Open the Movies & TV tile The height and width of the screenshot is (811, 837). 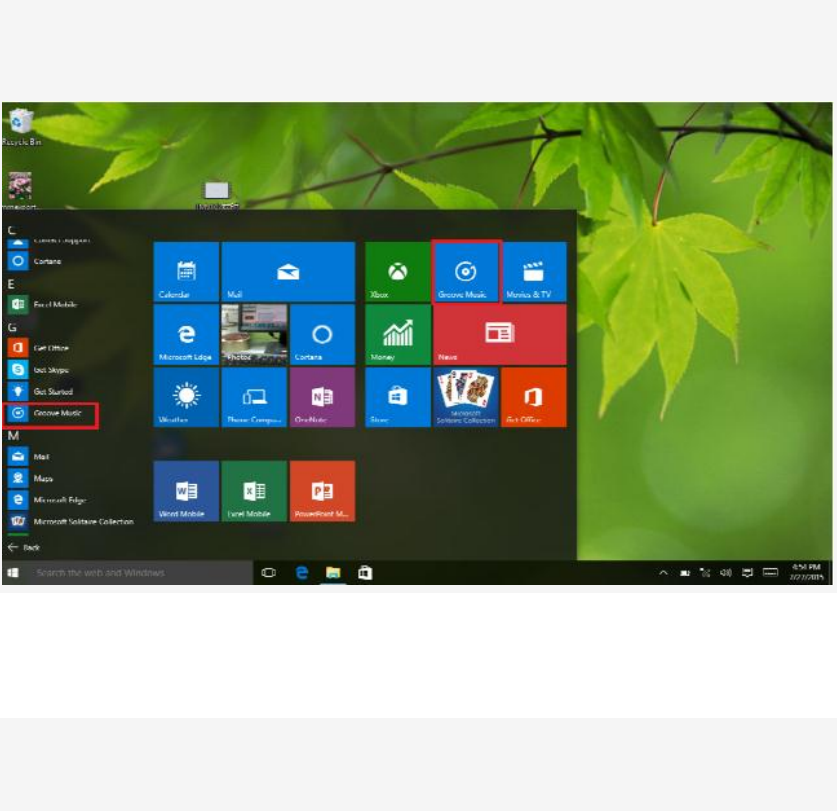tap(534, 272)
